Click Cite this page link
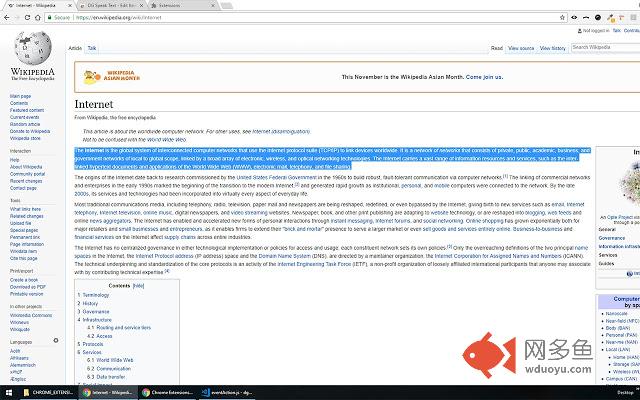640x400 pixels. pos(24,258)
